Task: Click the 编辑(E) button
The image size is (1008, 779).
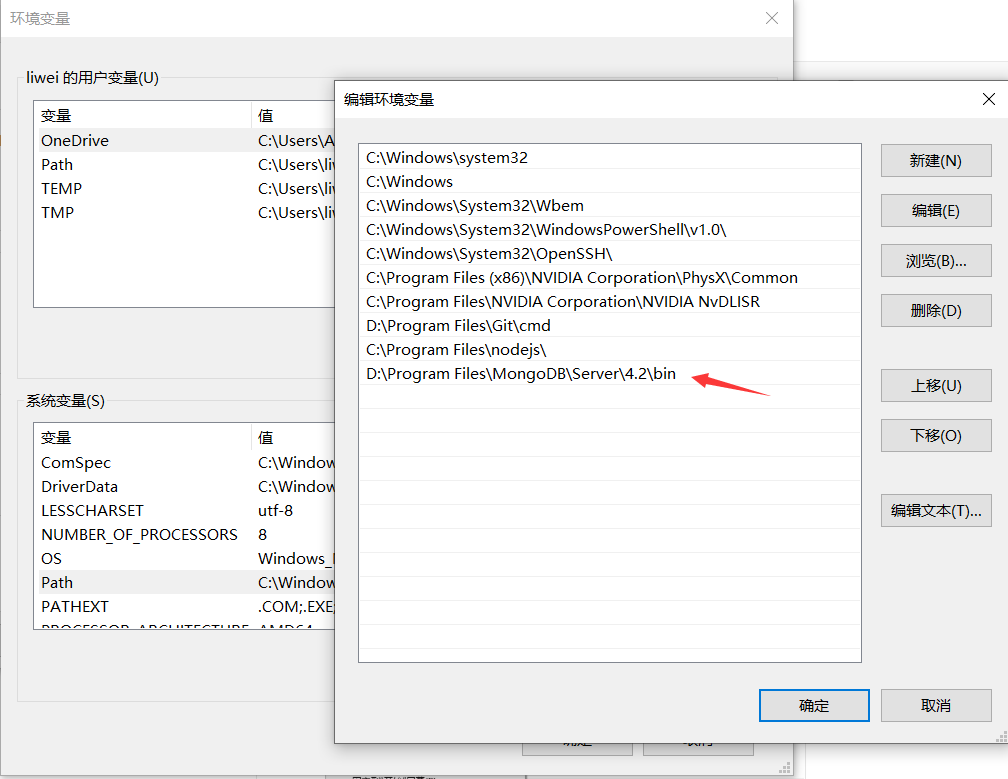Action: click(x=935, y=211)
